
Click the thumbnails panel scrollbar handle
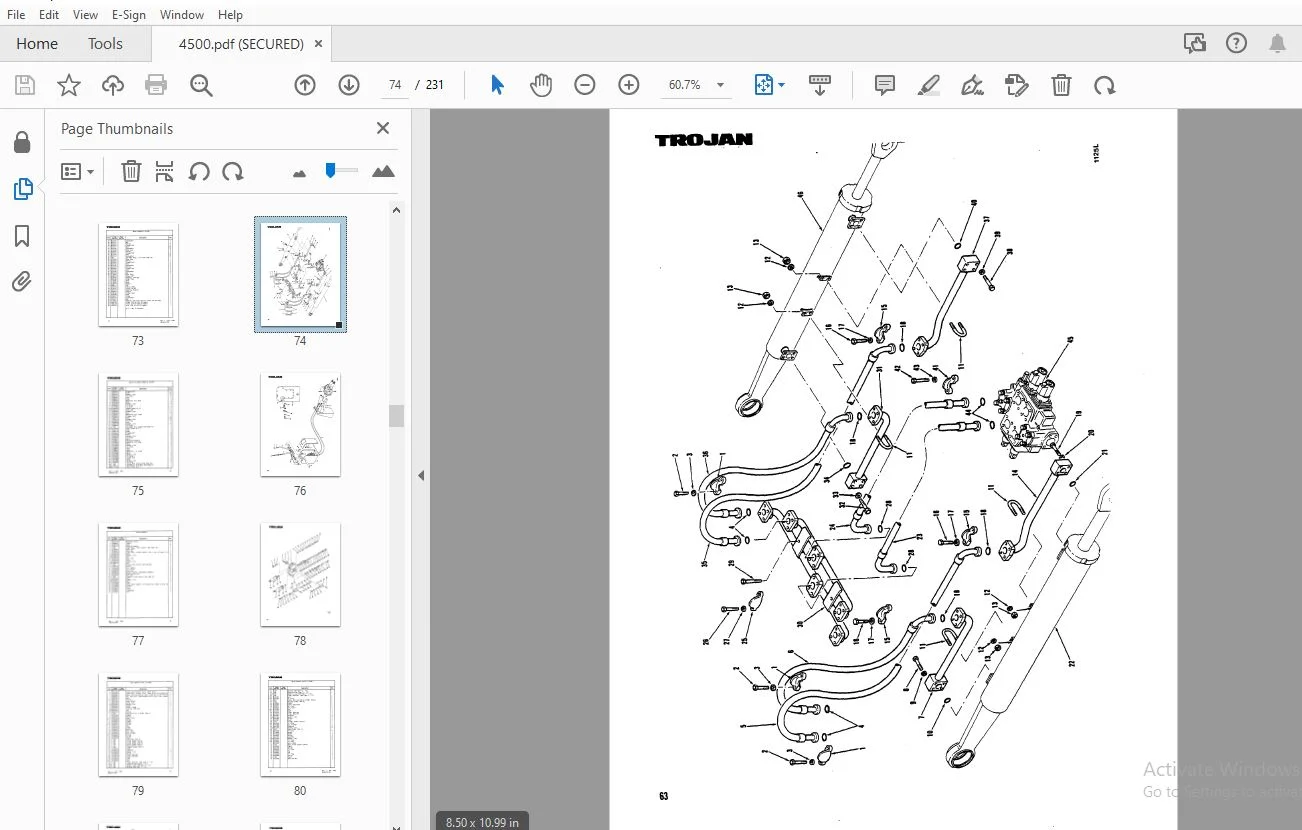tap(397, 416)
